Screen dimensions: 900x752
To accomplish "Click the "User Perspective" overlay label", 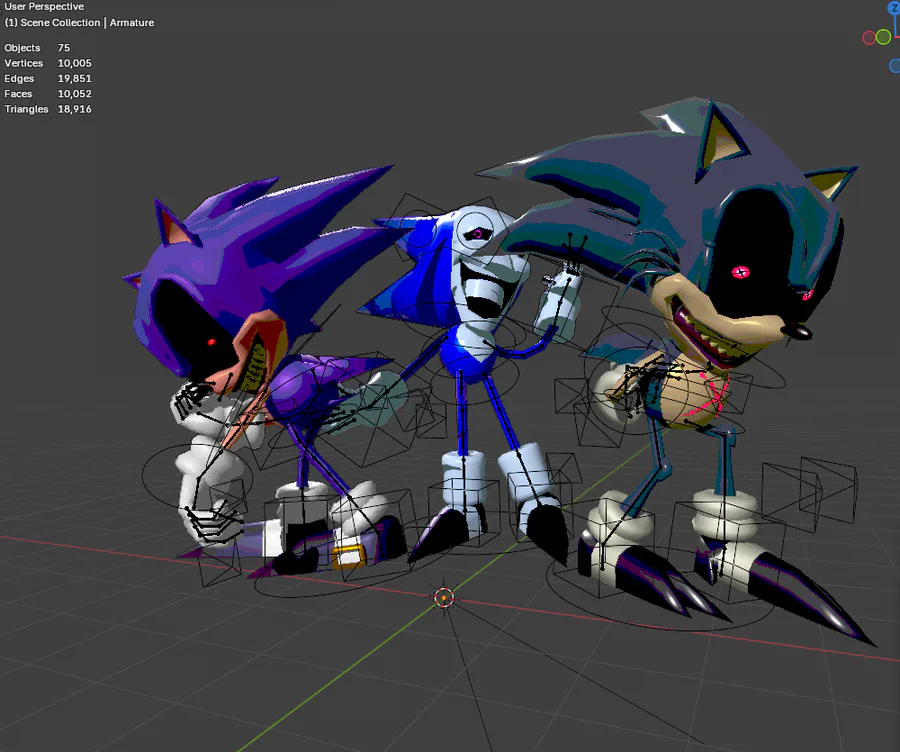I will pyautogui.click(x=44, y=7).
